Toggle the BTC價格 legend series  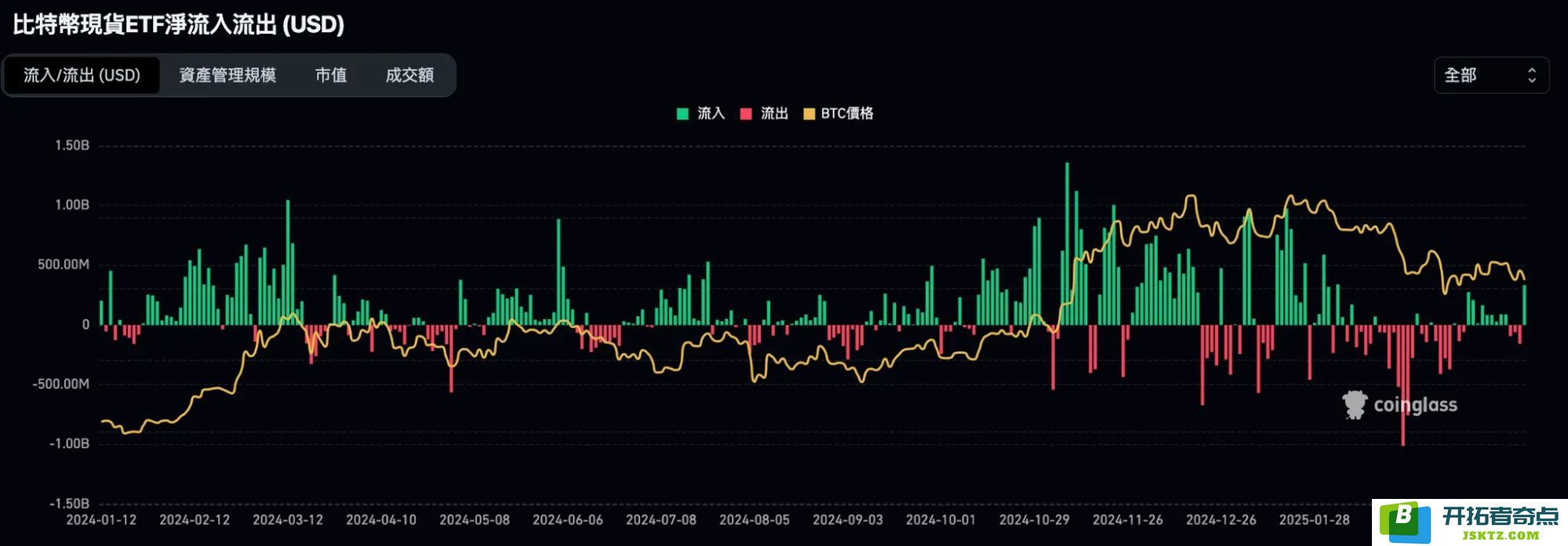[x=839, y=114]
